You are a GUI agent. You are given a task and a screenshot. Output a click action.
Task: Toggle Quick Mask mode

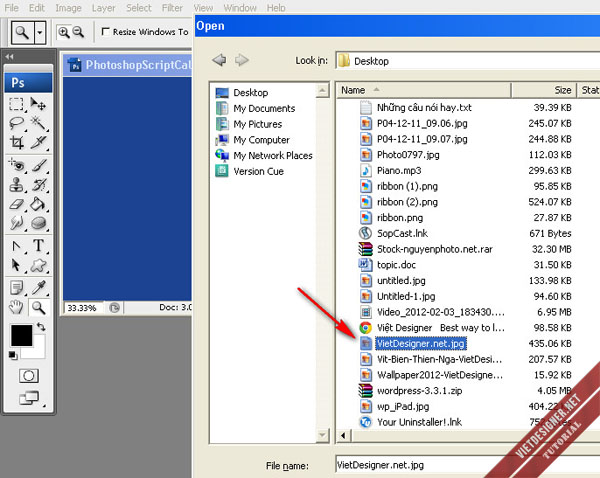(x=29, y=376)
